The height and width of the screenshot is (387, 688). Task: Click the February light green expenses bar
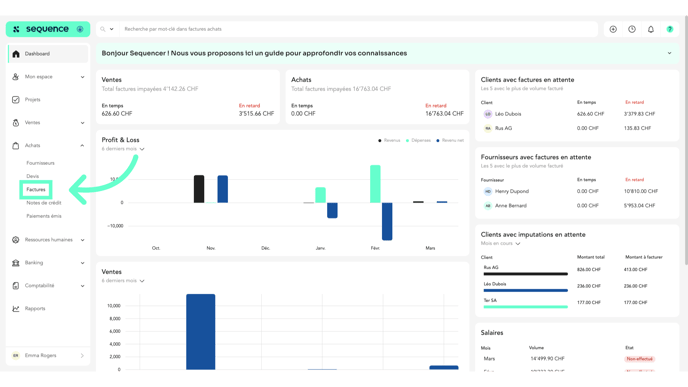click(x=375, y=184)
